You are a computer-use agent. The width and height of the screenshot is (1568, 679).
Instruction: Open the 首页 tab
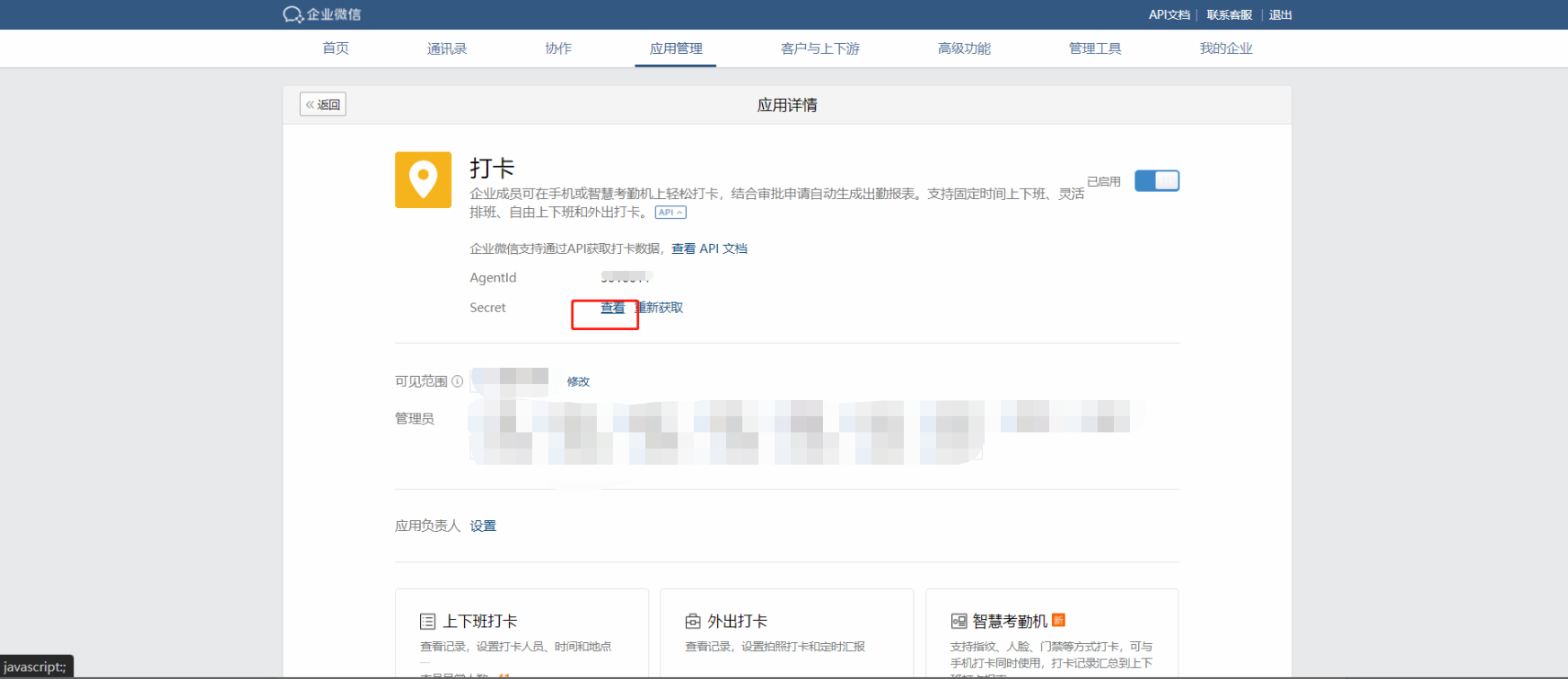click(x=336, y=48)
